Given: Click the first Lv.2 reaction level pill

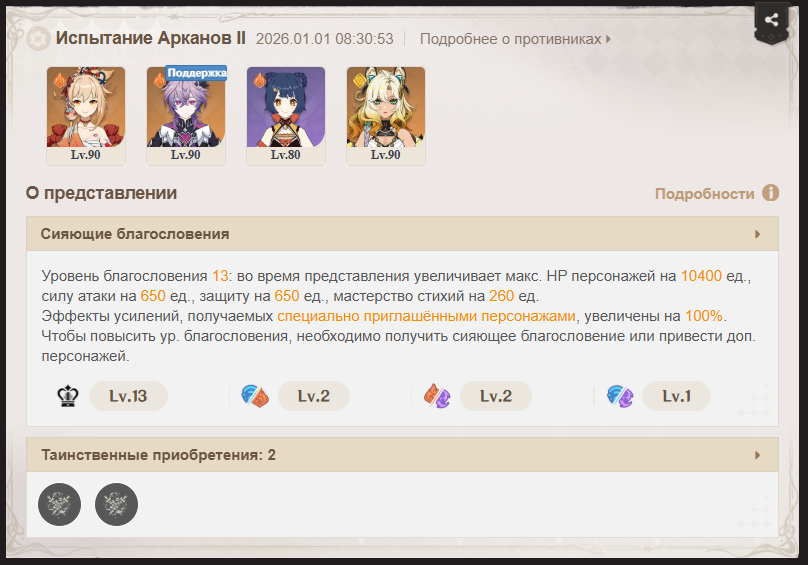Looking at the screenshot, I should click(x=314, y=396).
